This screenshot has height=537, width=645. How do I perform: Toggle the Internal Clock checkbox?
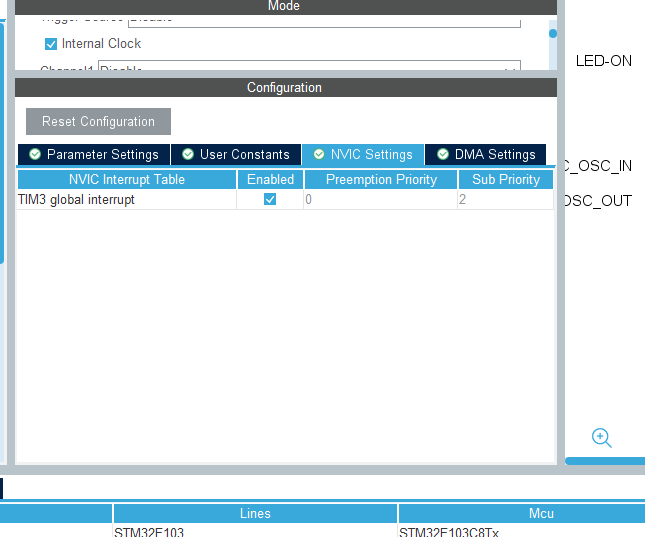[51, 44]
